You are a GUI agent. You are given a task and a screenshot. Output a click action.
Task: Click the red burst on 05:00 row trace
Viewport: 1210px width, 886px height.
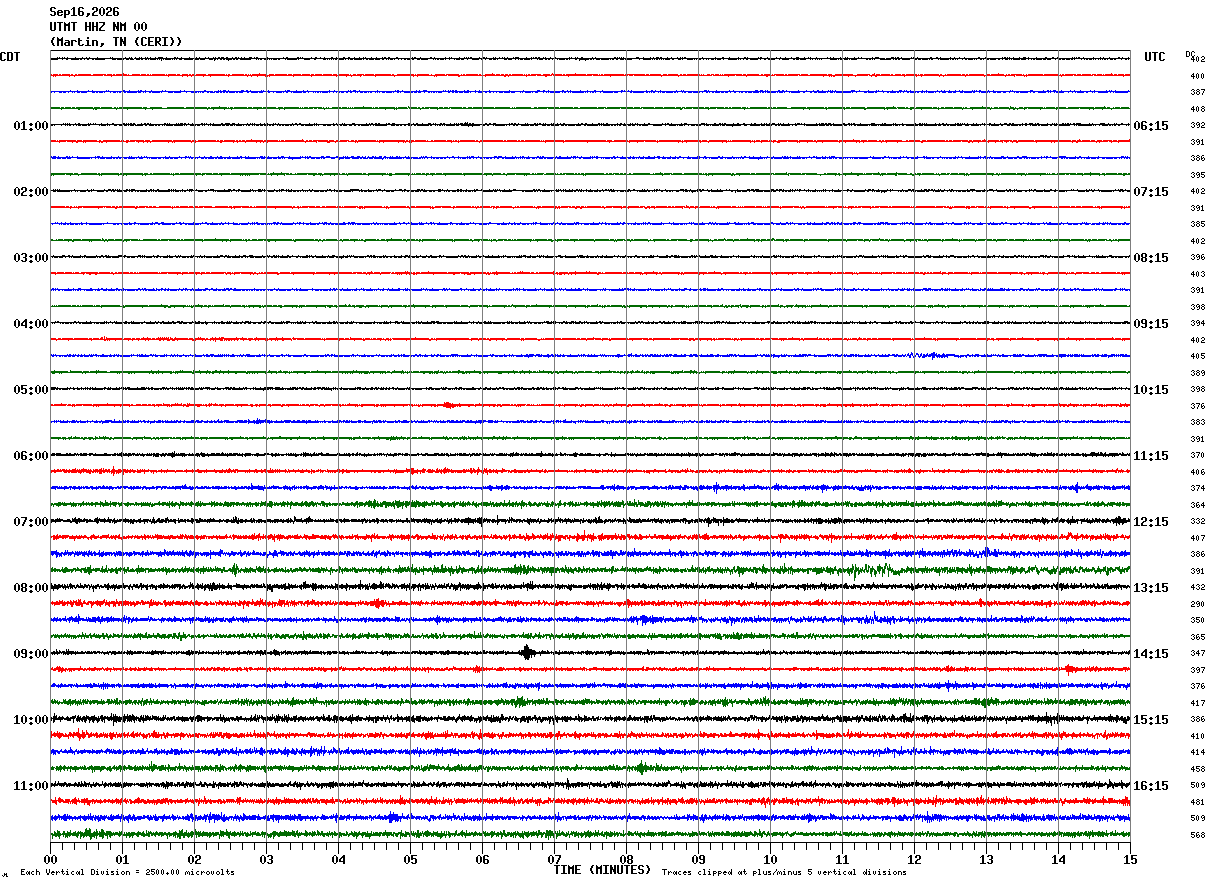click(449, 405)
